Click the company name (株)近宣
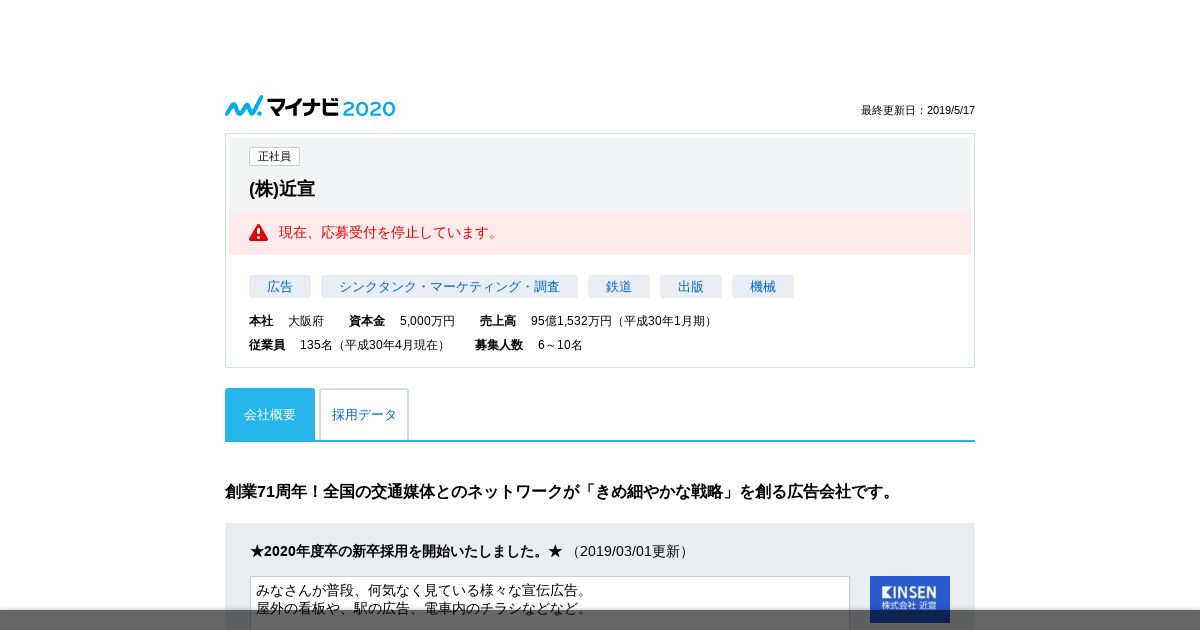 pyautogui.click(x=282, y=189)
